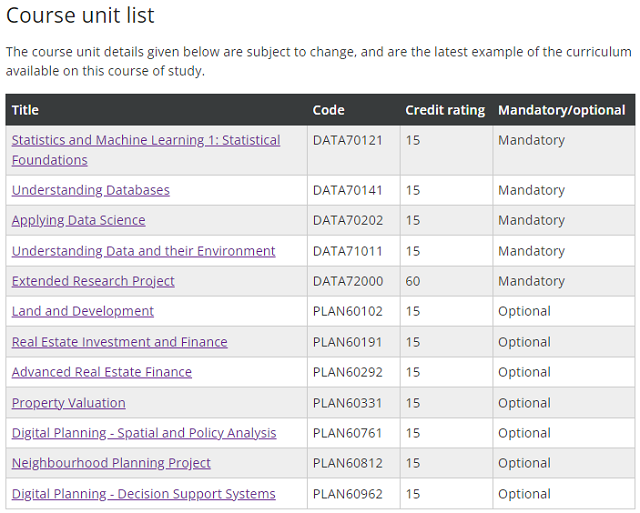Click the Course unit list heading
640x513 pixels.
pyautogui.click(x=80, y=16)
